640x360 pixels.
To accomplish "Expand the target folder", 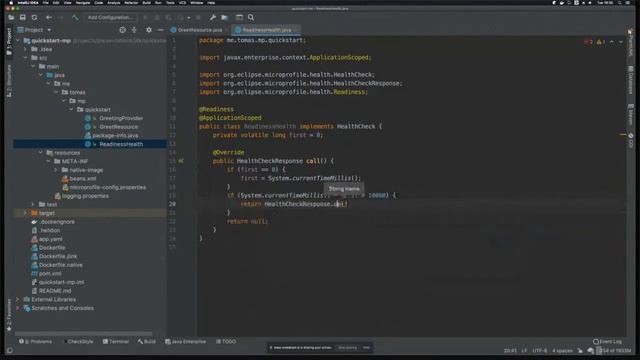I will (x=25, y=213).
